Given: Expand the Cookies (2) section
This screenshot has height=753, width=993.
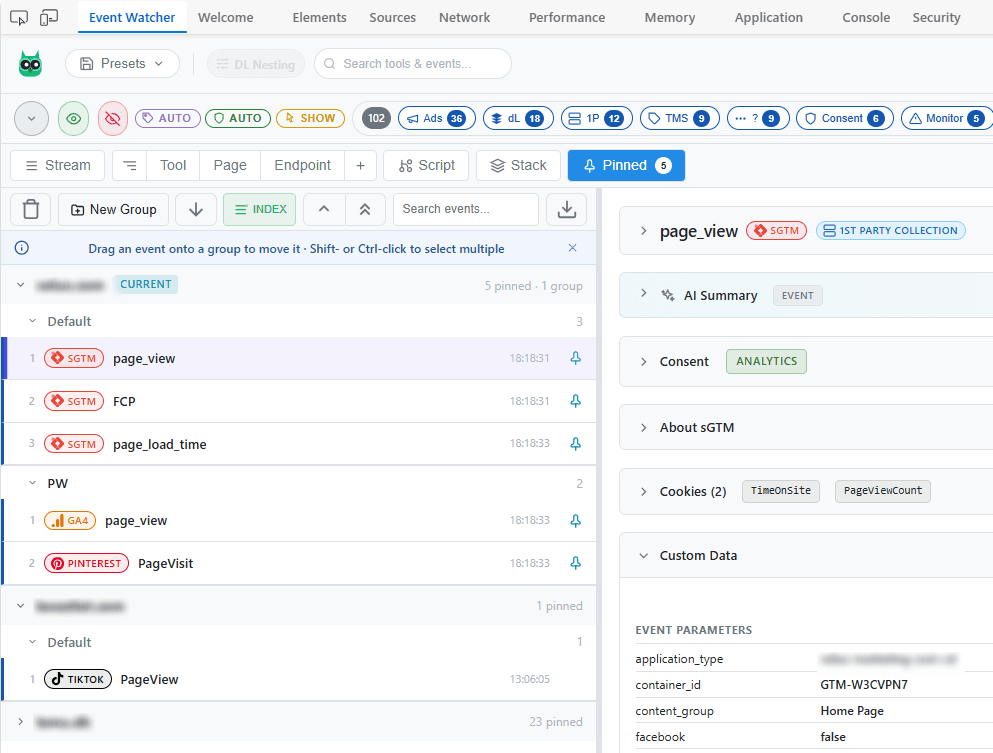Looking at the screenshot, I should (643, 491).
